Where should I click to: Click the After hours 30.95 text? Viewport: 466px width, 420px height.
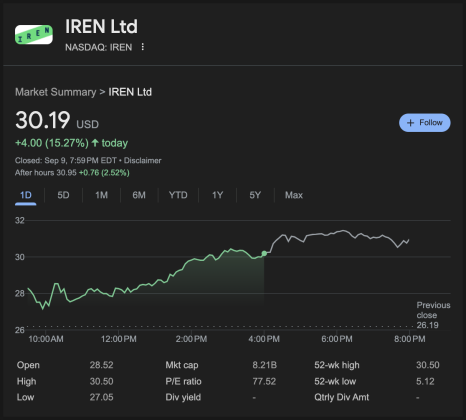[46, 173]
